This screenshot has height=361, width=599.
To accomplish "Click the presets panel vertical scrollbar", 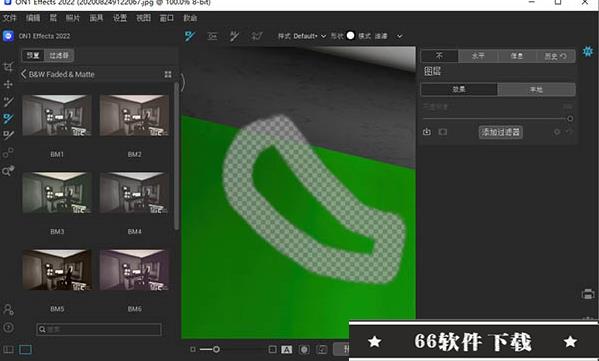I will [176, 156].
